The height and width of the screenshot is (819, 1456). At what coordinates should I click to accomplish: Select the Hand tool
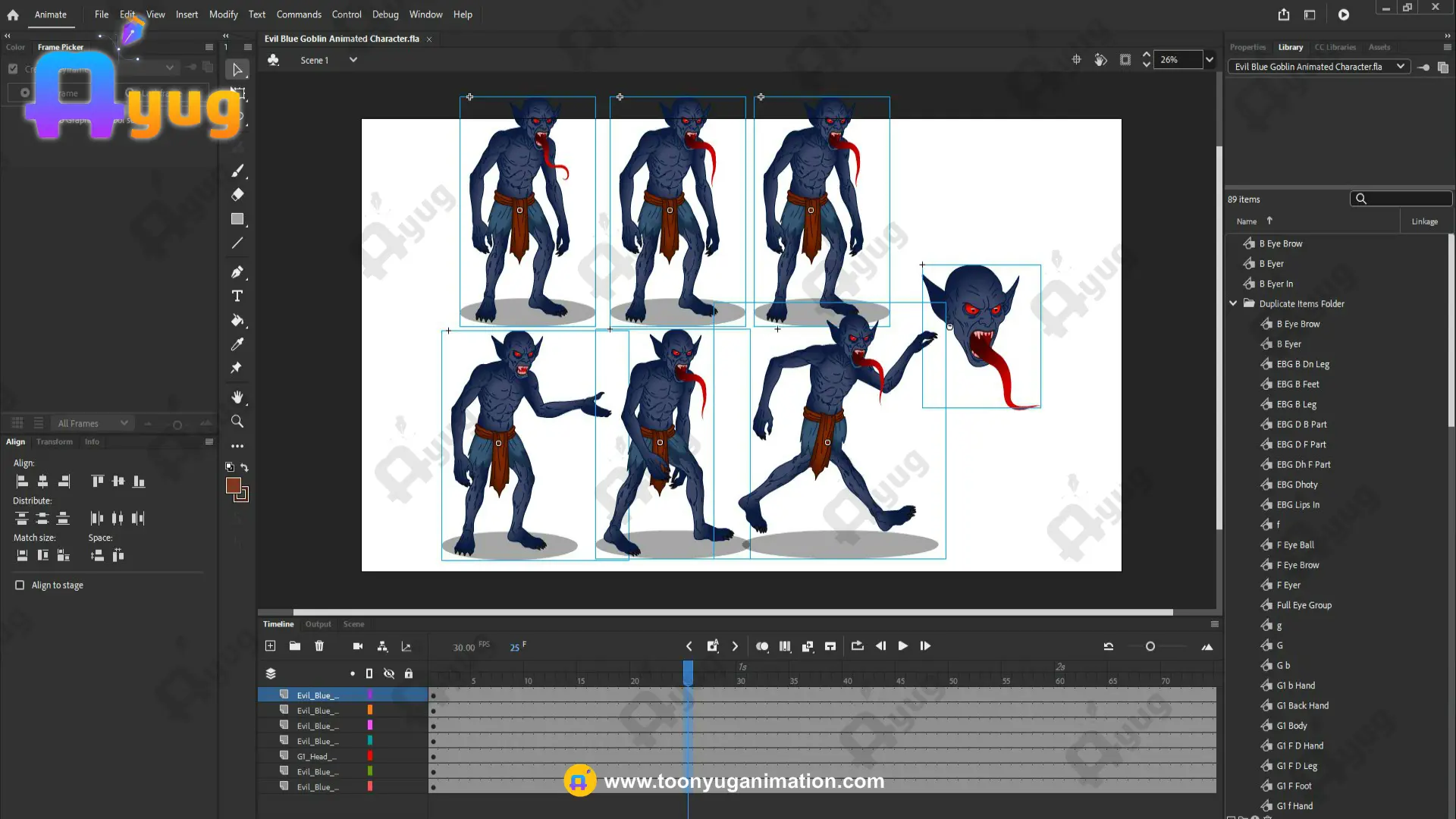point(237,397)
